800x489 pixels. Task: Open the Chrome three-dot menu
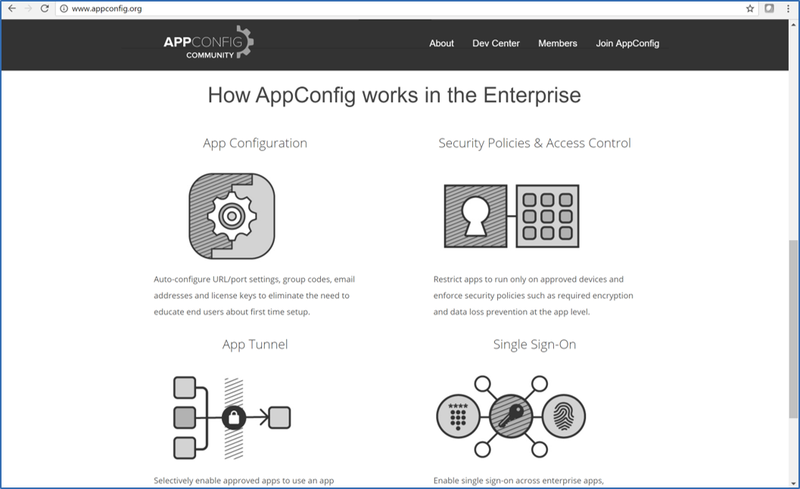point(788,8)
